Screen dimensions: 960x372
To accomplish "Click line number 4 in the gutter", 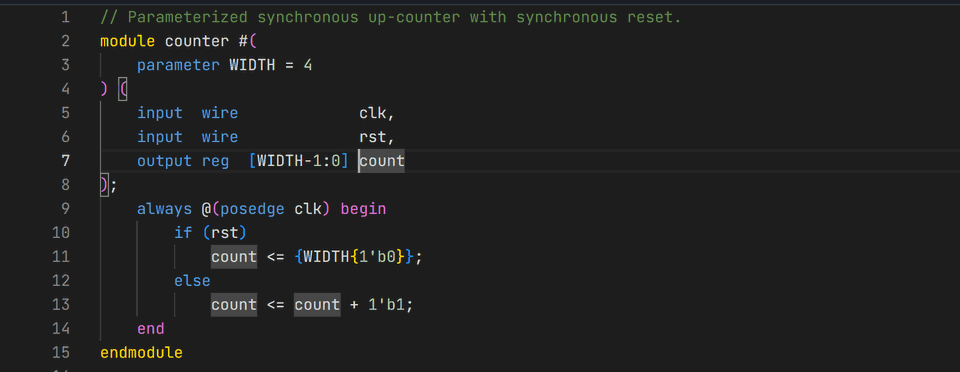I will coord(66,89).
